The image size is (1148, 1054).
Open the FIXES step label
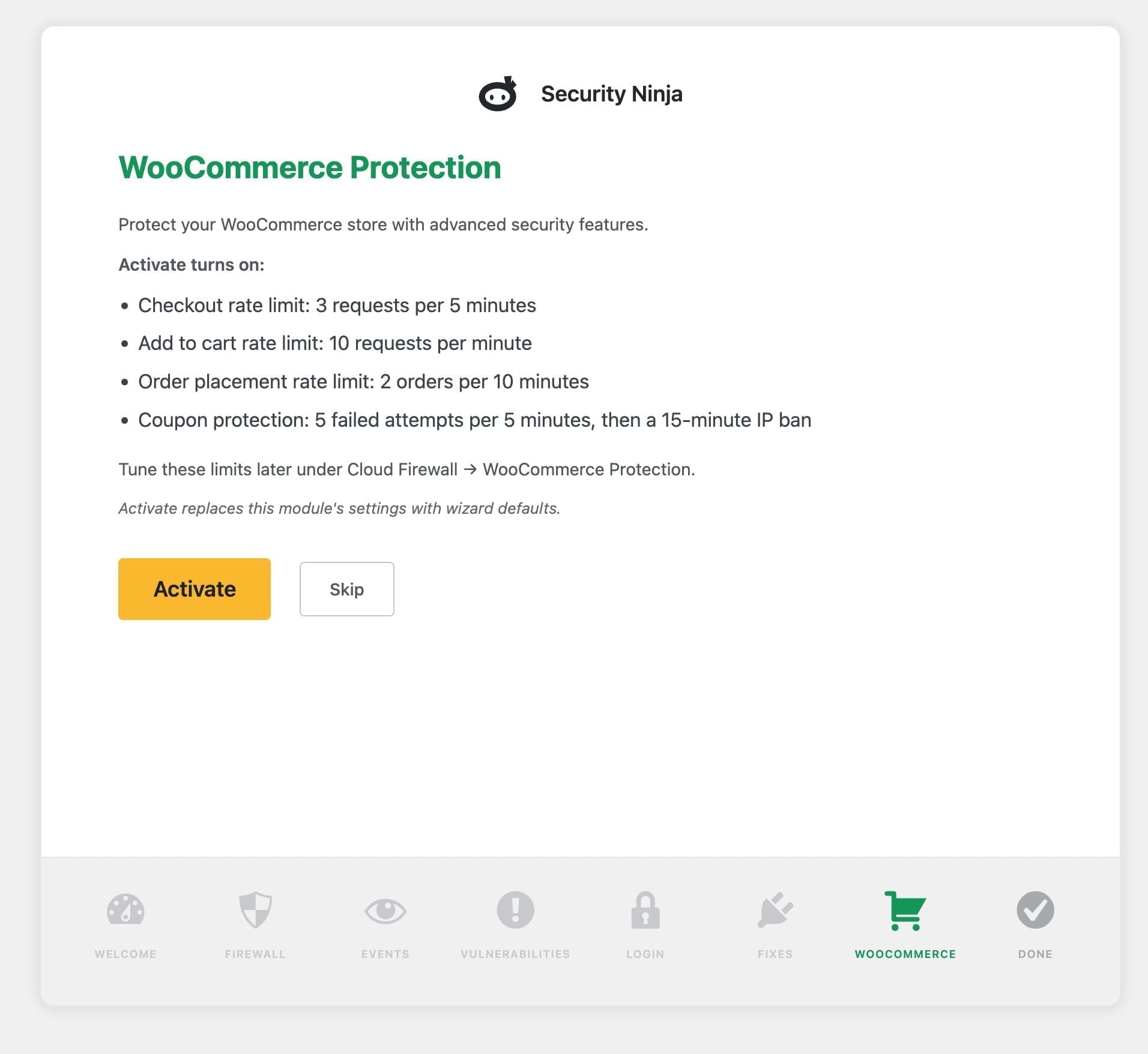pyautogui.click(x=775, y=954)
